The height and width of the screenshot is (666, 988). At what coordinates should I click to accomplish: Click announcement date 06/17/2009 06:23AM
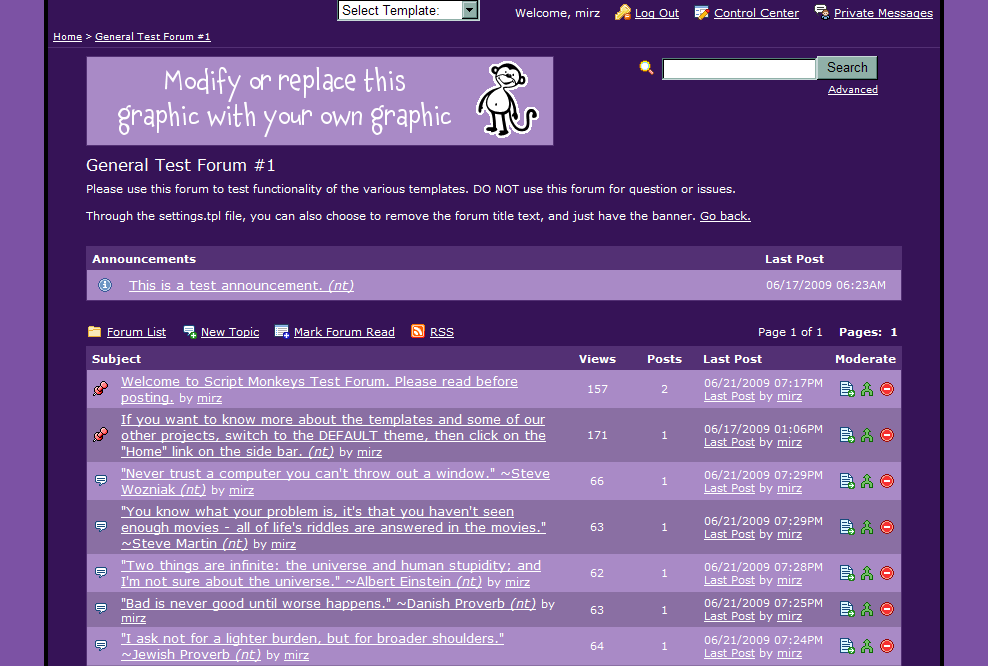(x=825, y=285)
